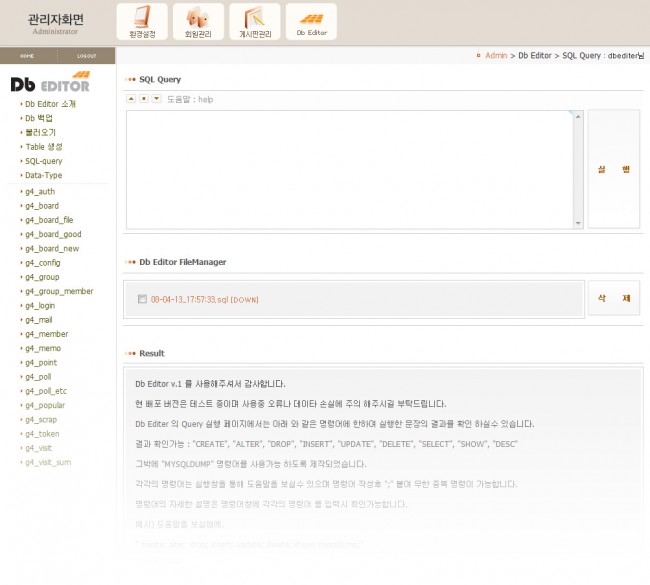Screen dimensions: 650x585
Task: Tick the checkbox for 08-04-13 sql backup
Action: pyautogui.click(x=142, y=299)
